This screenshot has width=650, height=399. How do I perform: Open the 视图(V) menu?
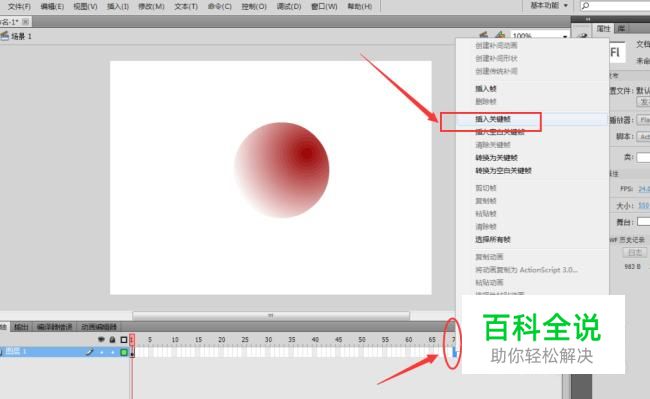(x=85, y=7)
